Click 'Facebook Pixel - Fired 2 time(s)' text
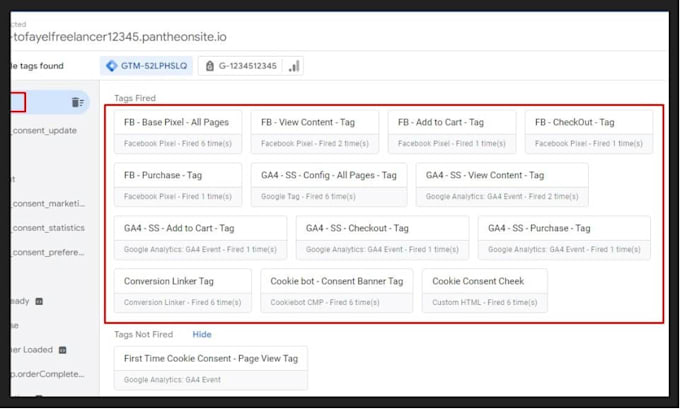Screen dimensions: 680x409 click(315, 144)
